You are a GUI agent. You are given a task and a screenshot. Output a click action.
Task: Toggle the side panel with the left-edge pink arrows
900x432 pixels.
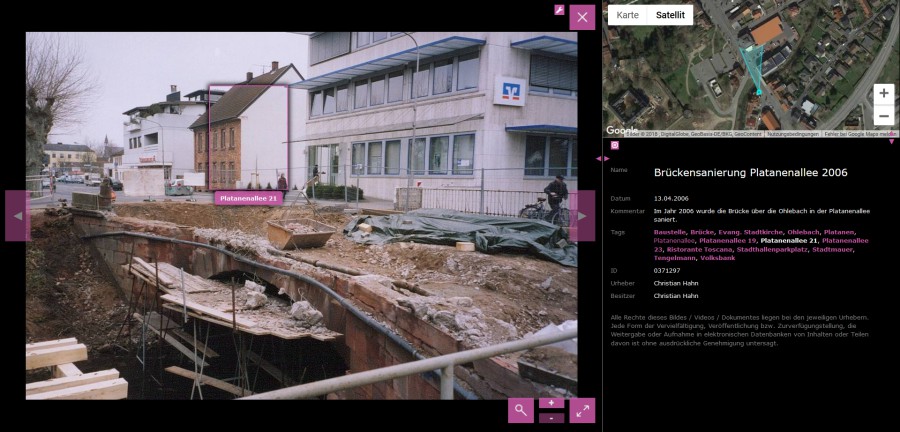point(601,158)
